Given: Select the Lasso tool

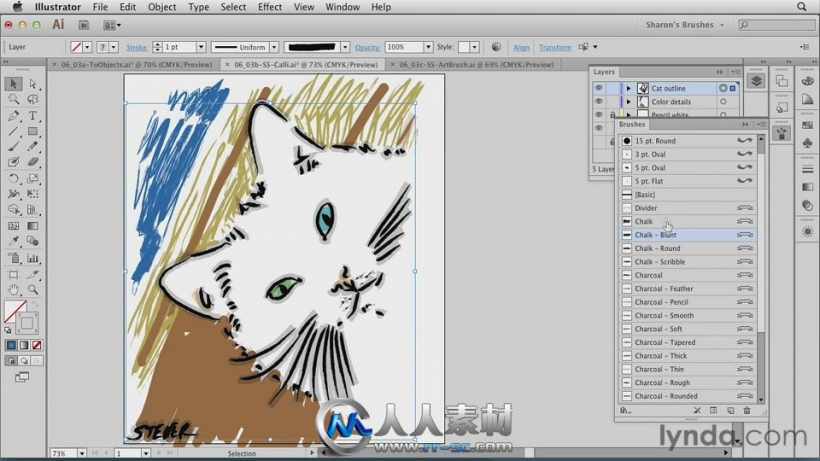Looking at the screenshot, I should pyautogui.click(x=33, y=99).
